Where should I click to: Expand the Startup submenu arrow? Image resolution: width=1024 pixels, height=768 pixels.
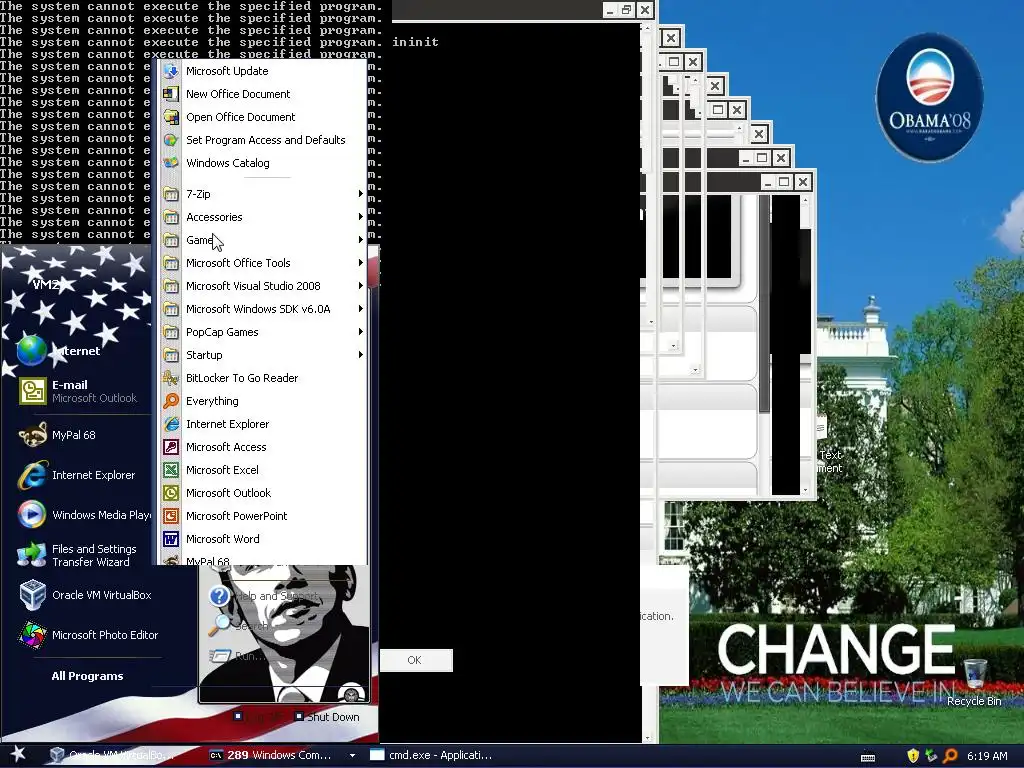tap(360, 355)
